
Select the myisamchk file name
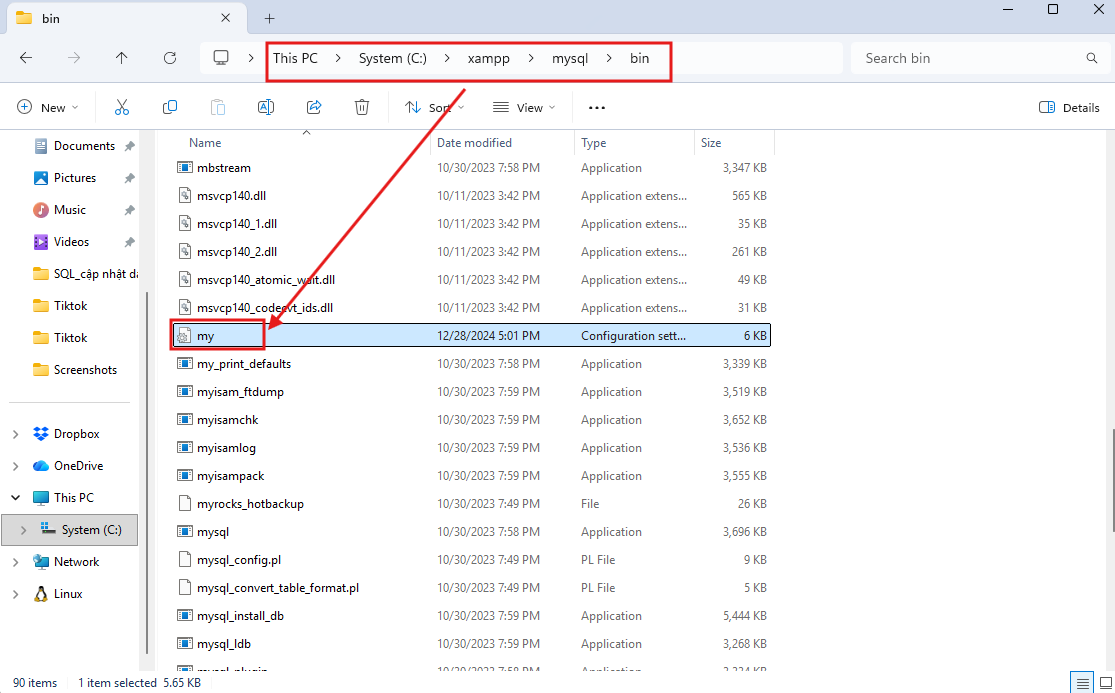[228, 420]
